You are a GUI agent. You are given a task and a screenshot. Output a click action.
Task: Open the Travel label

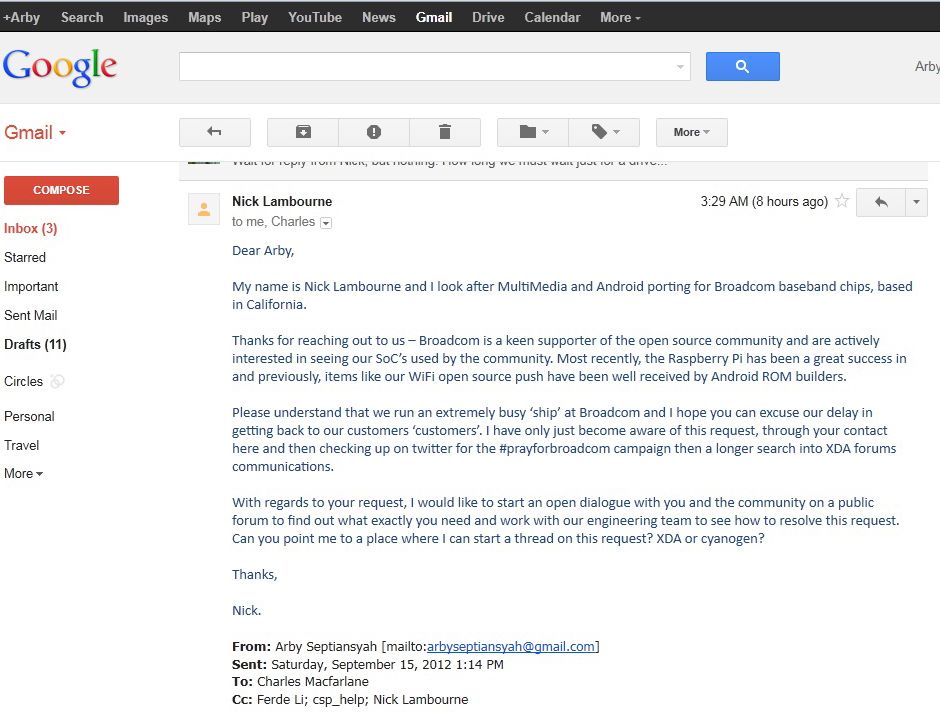pyautogui.click(x=22, y=445)
